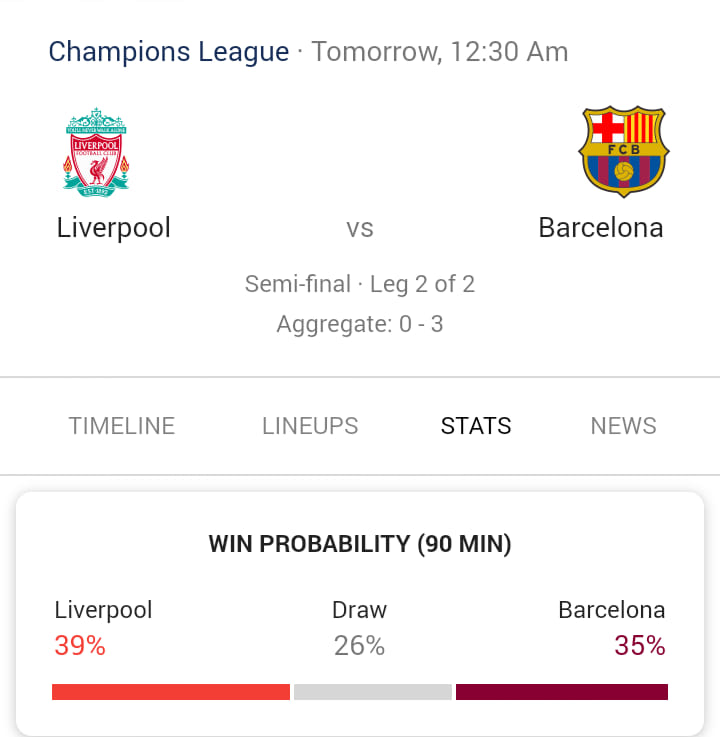Image resolution: width=720 pixels, height=737 pixels.
Task: Open the LINEUPS tab
Action: coord(310,426)
